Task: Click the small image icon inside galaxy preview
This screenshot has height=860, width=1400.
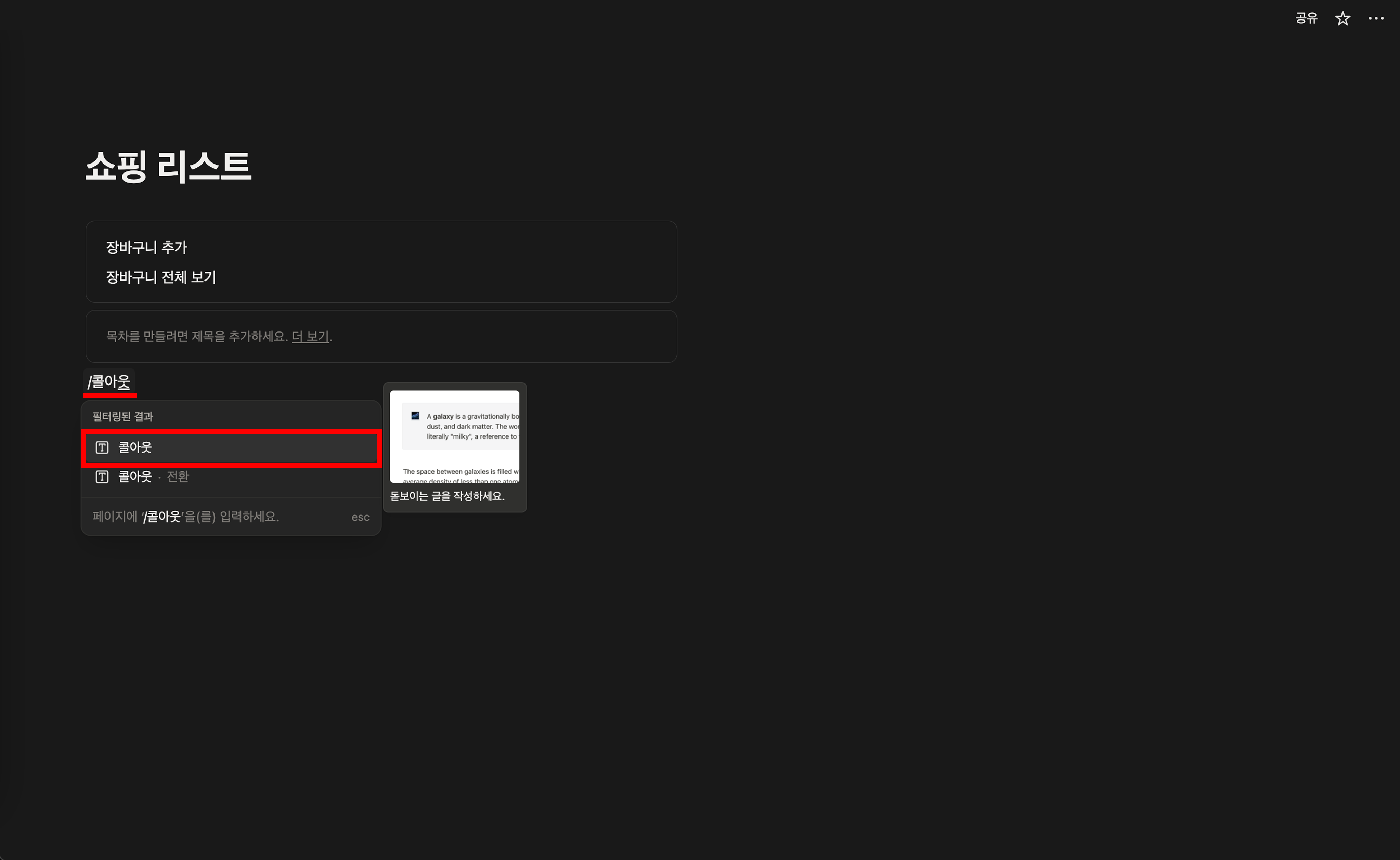Action: click(415, 416)
